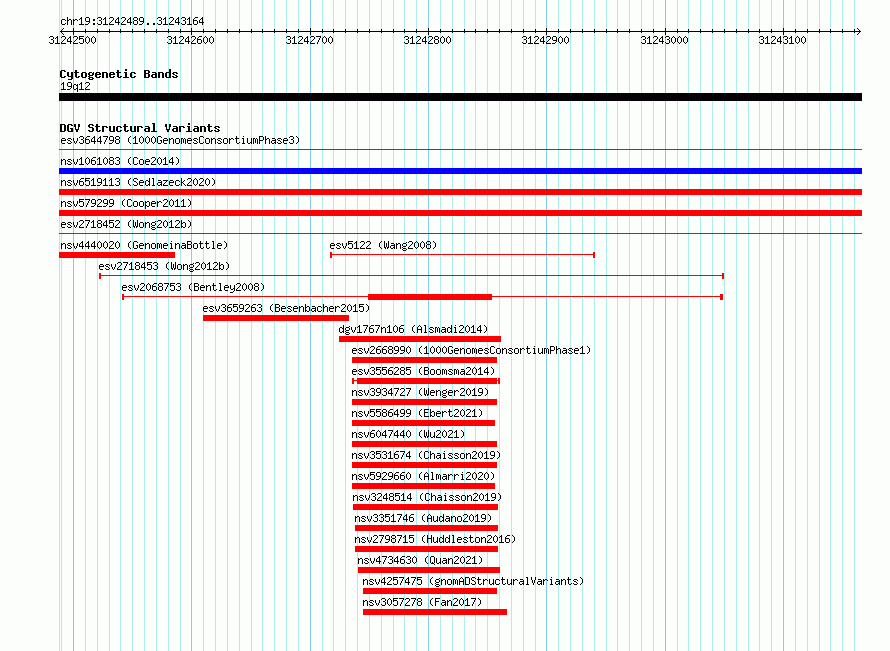
Task: Click the nsv5586499 (Ebert2021) label
Action: (417, 413)
